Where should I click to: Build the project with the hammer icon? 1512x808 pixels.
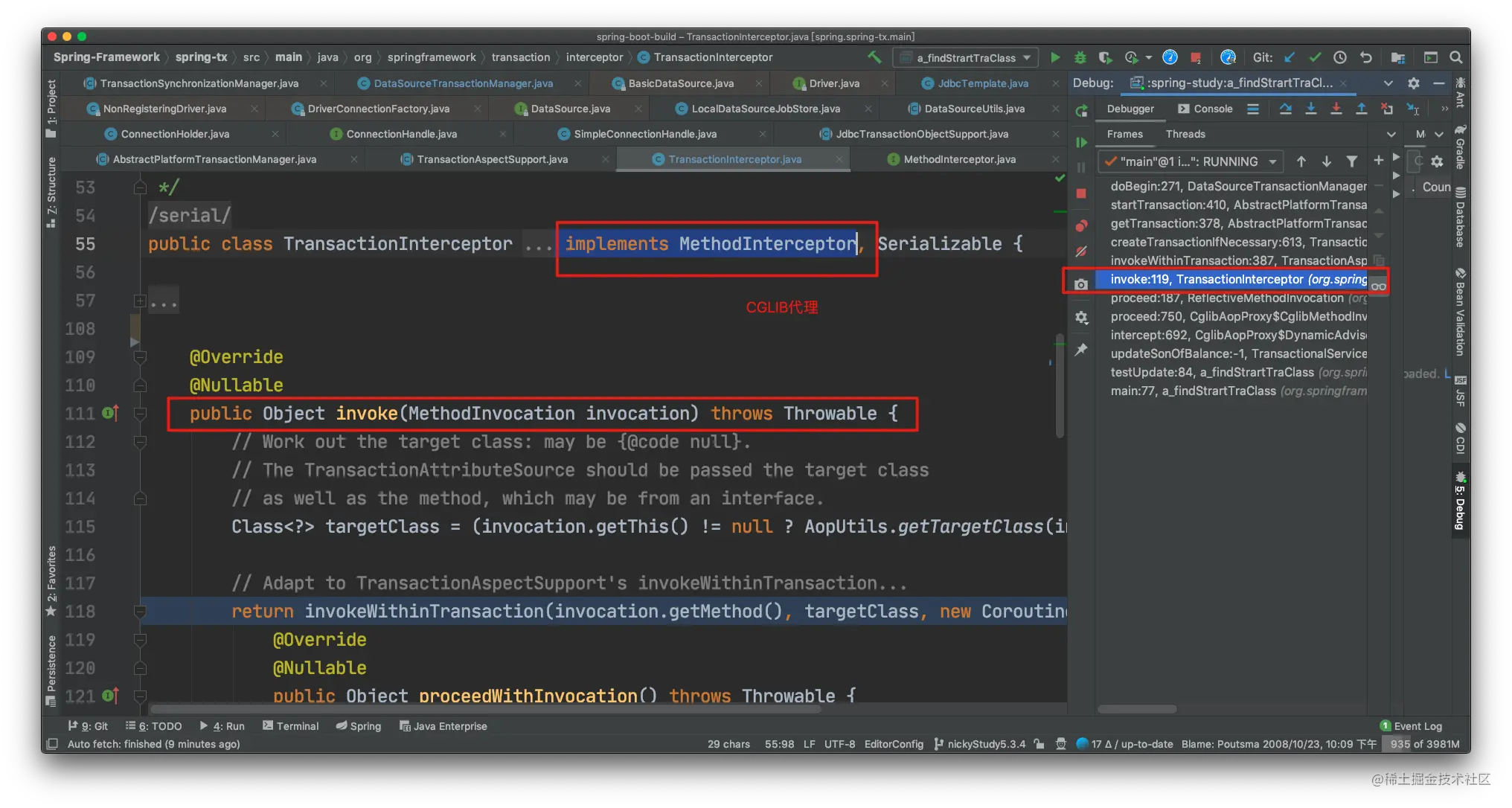pos(874,57)
